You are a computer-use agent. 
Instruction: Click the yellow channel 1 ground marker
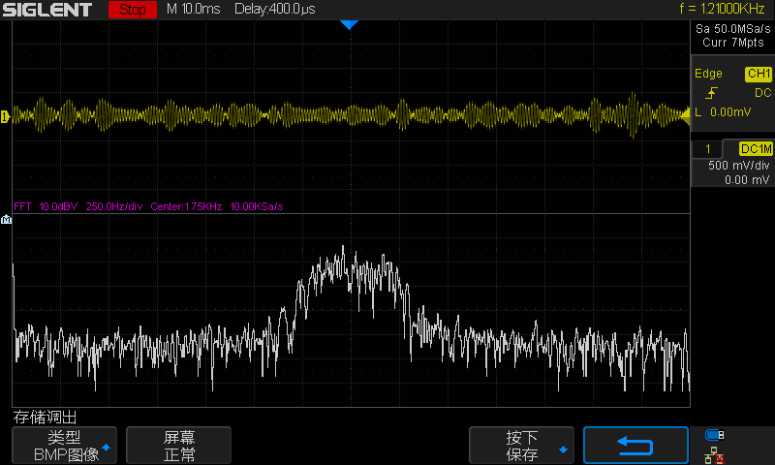tap(5, 117)
